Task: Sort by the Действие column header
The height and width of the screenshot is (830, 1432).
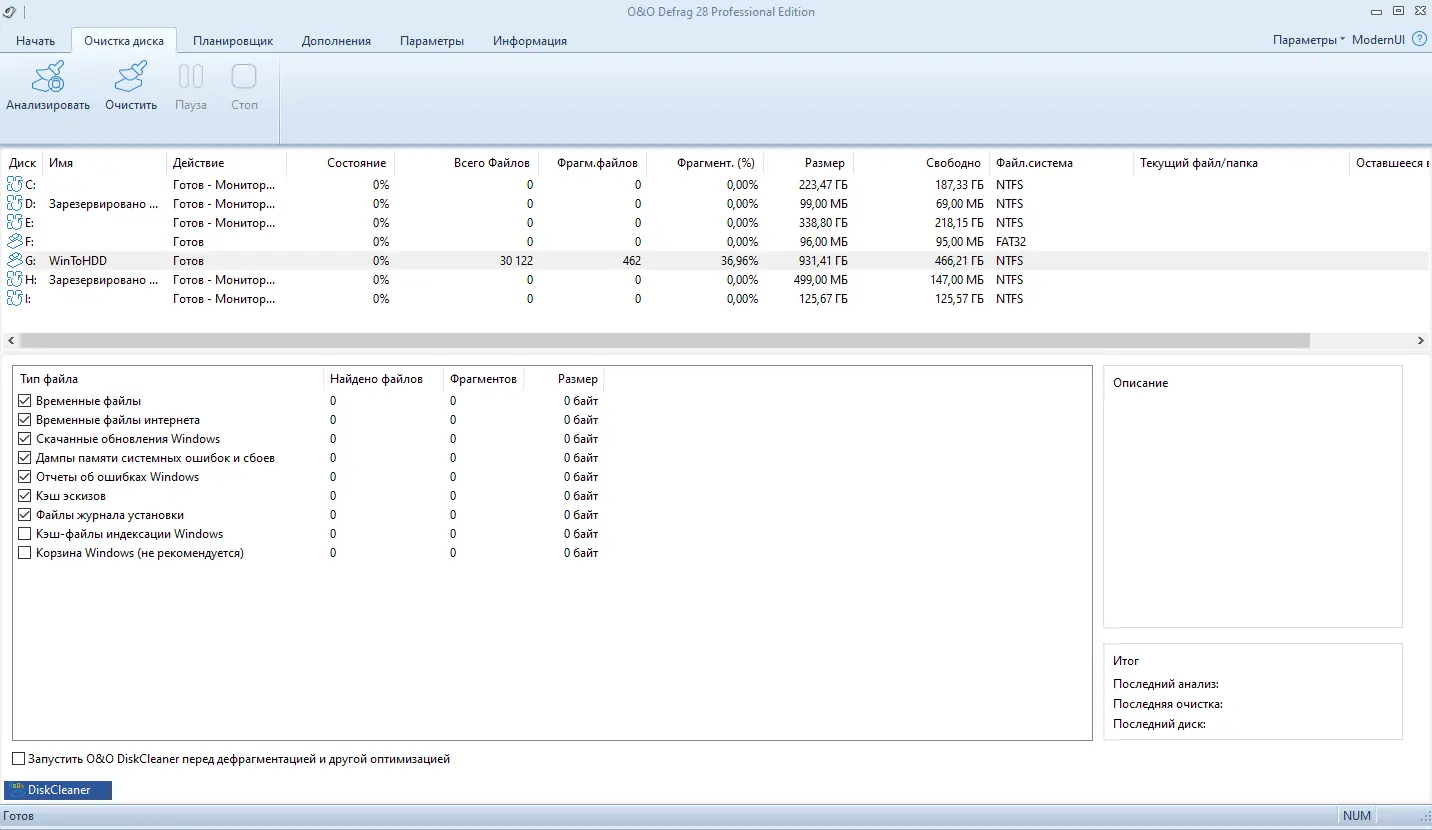Action: tap(227, 163)
